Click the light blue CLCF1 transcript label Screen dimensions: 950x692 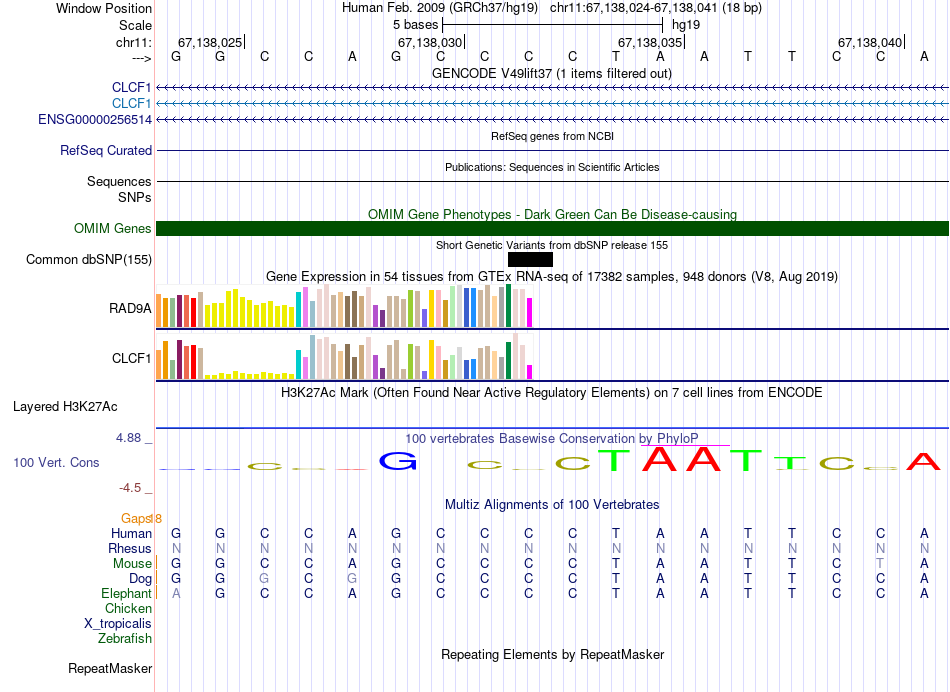point(131,104)
